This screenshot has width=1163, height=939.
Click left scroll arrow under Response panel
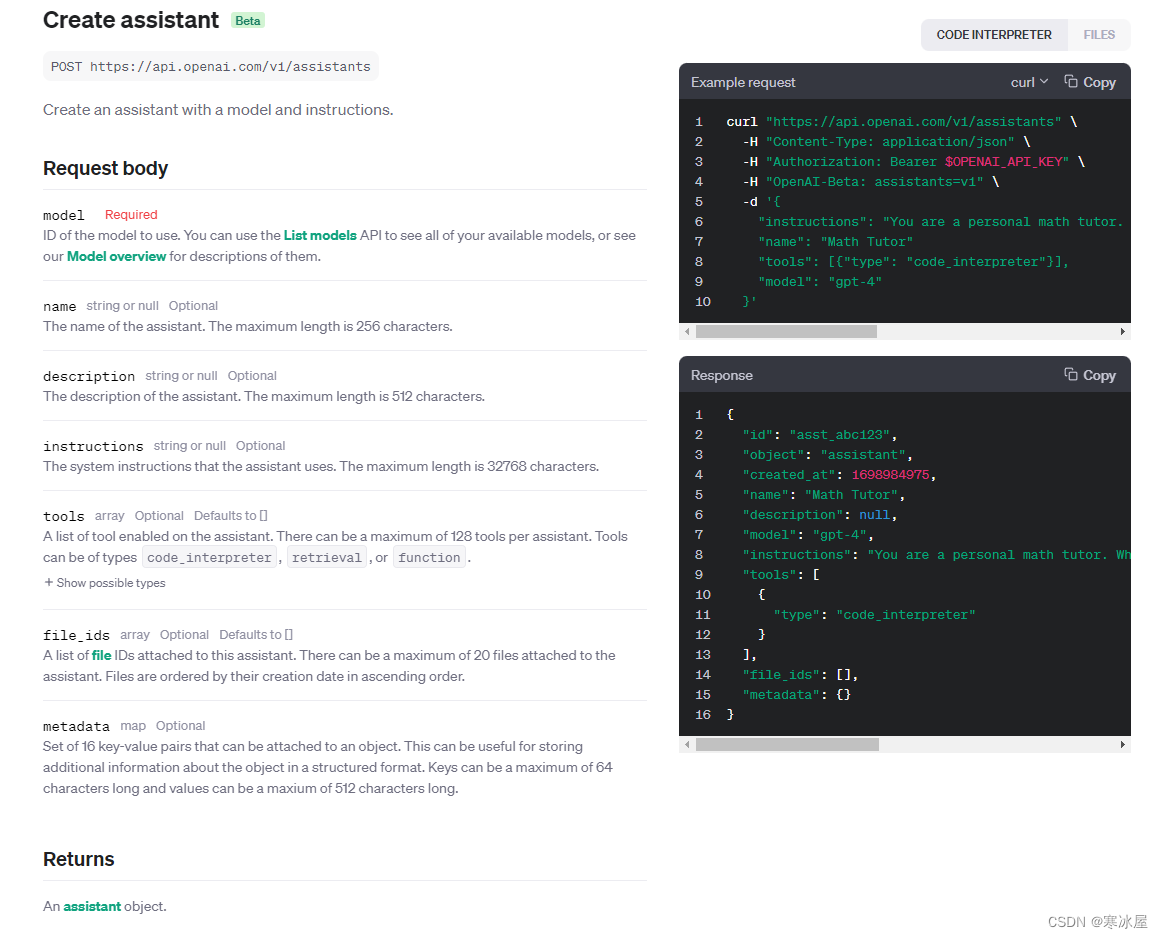686,743
